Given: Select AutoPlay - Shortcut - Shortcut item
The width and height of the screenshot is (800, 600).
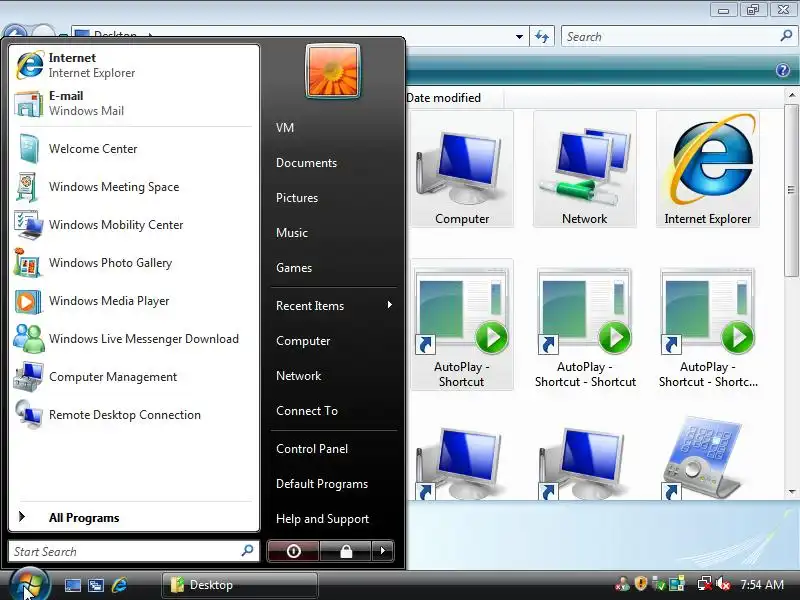Looking at the screenshot, I should pos(585,325).
